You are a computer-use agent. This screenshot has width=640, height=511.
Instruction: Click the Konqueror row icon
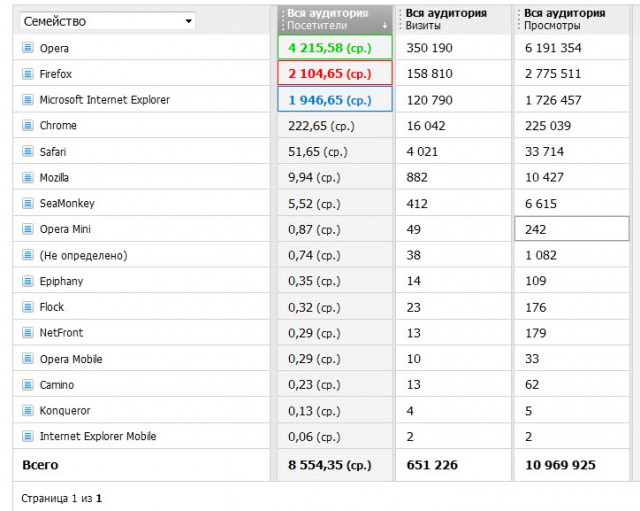(x=27, y=410)
